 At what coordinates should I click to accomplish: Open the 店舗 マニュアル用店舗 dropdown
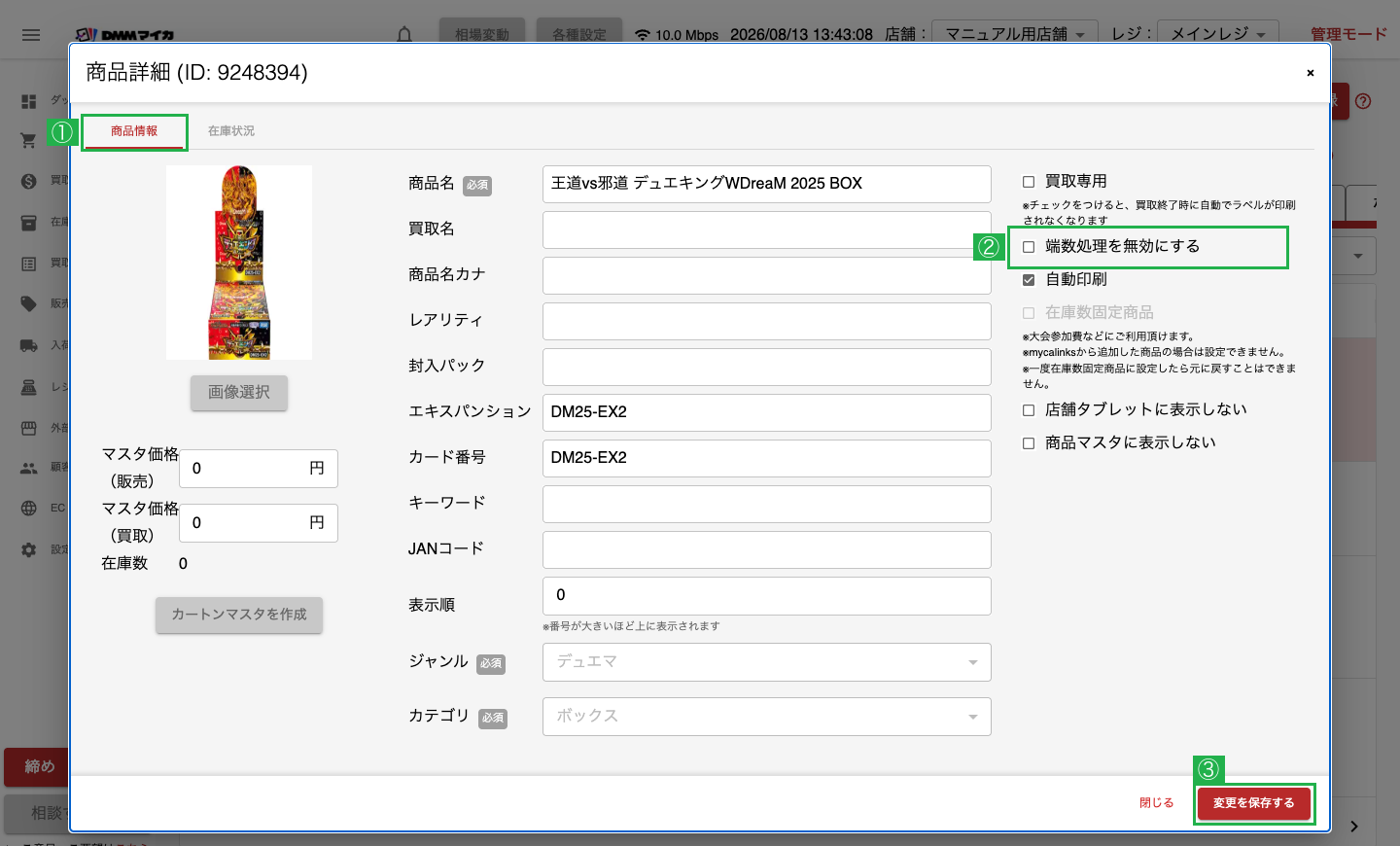1015,34
